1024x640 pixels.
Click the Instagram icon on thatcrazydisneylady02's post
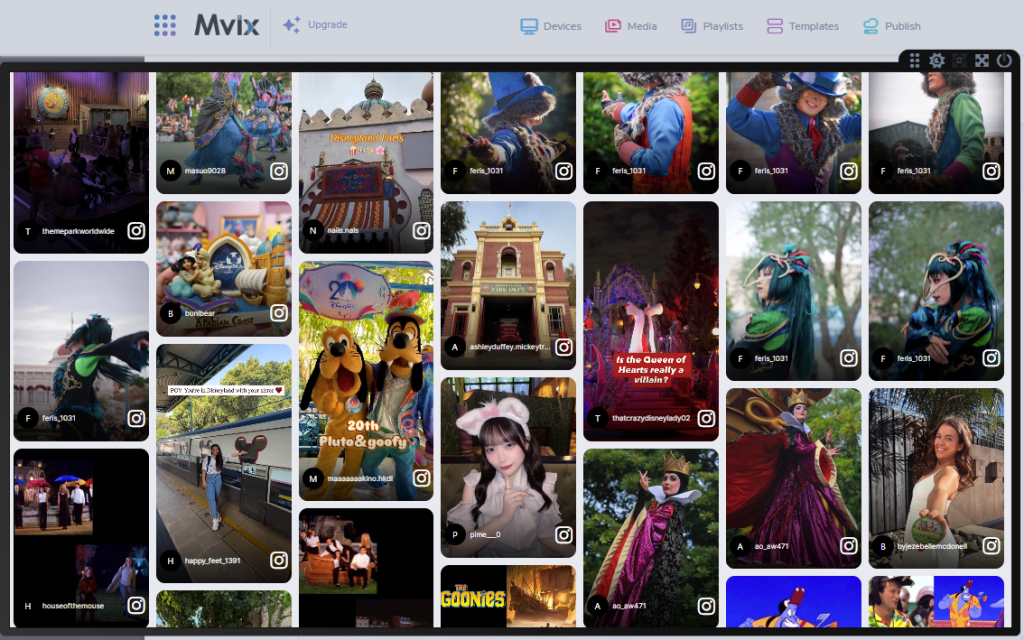point(706,418)
